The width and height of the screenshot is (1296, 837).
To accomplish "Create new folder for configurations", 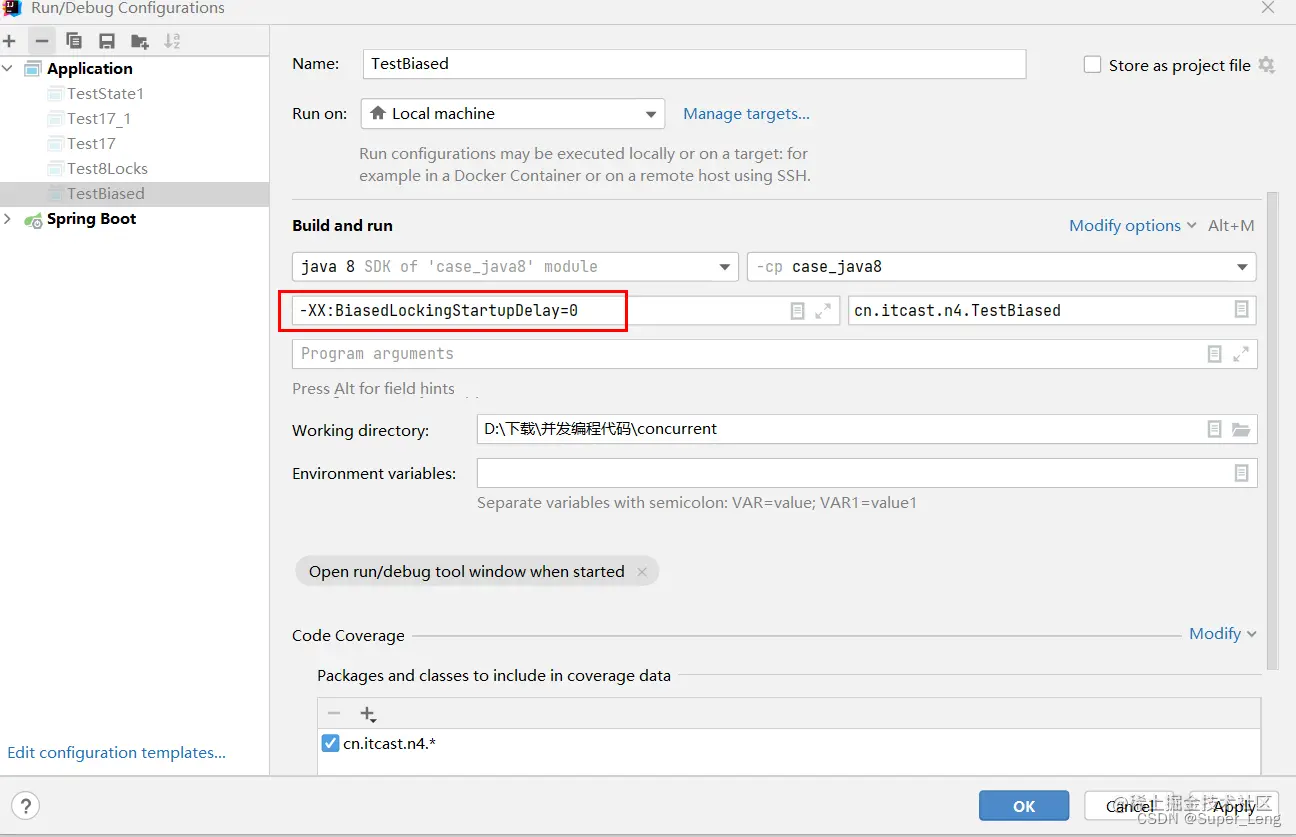I will 140,41.
